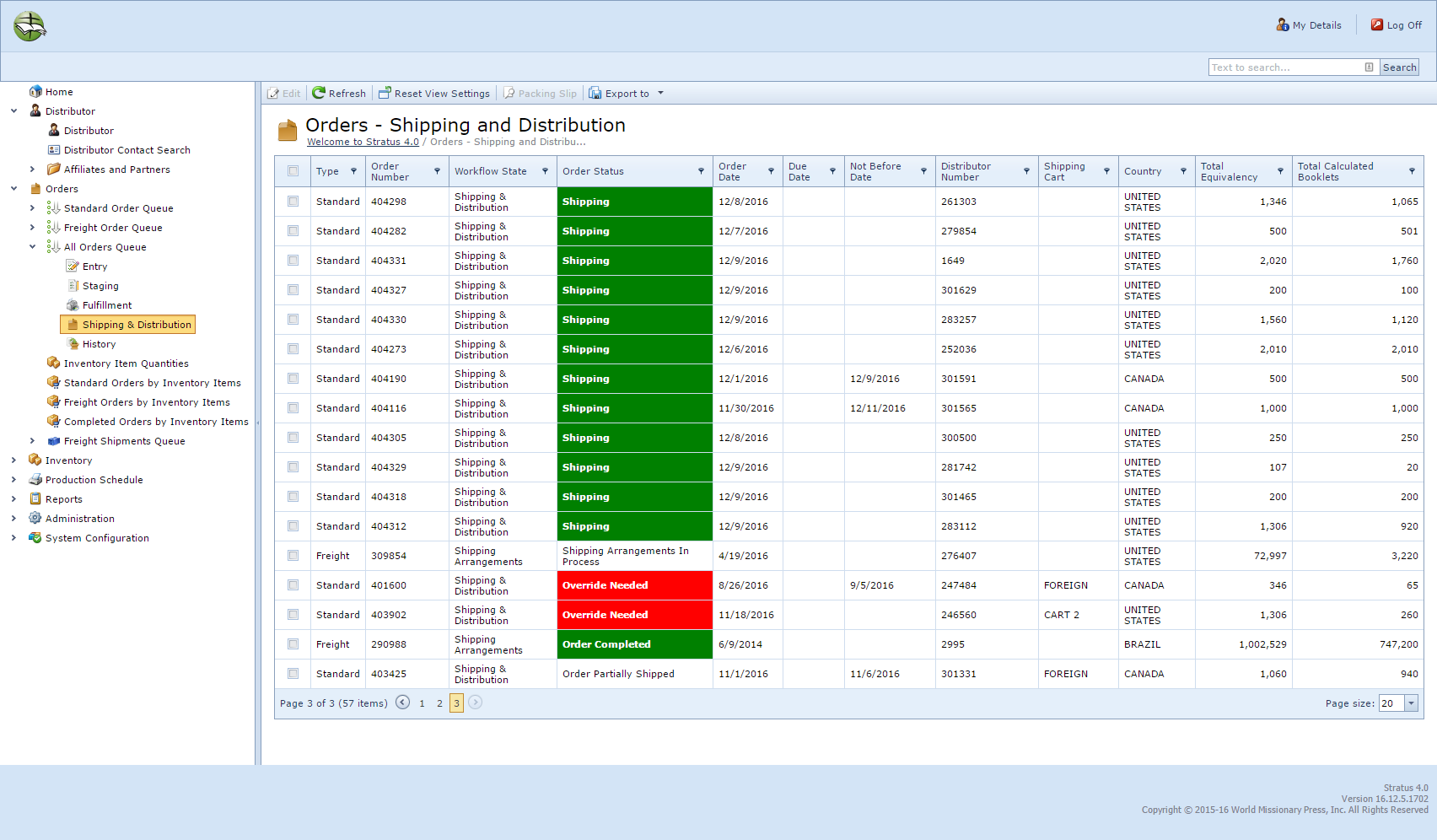This screenshot has width=1437, height=840.
Task: Click the Distributor person icon under Distributor group
Action: click(x=54, y=130)
